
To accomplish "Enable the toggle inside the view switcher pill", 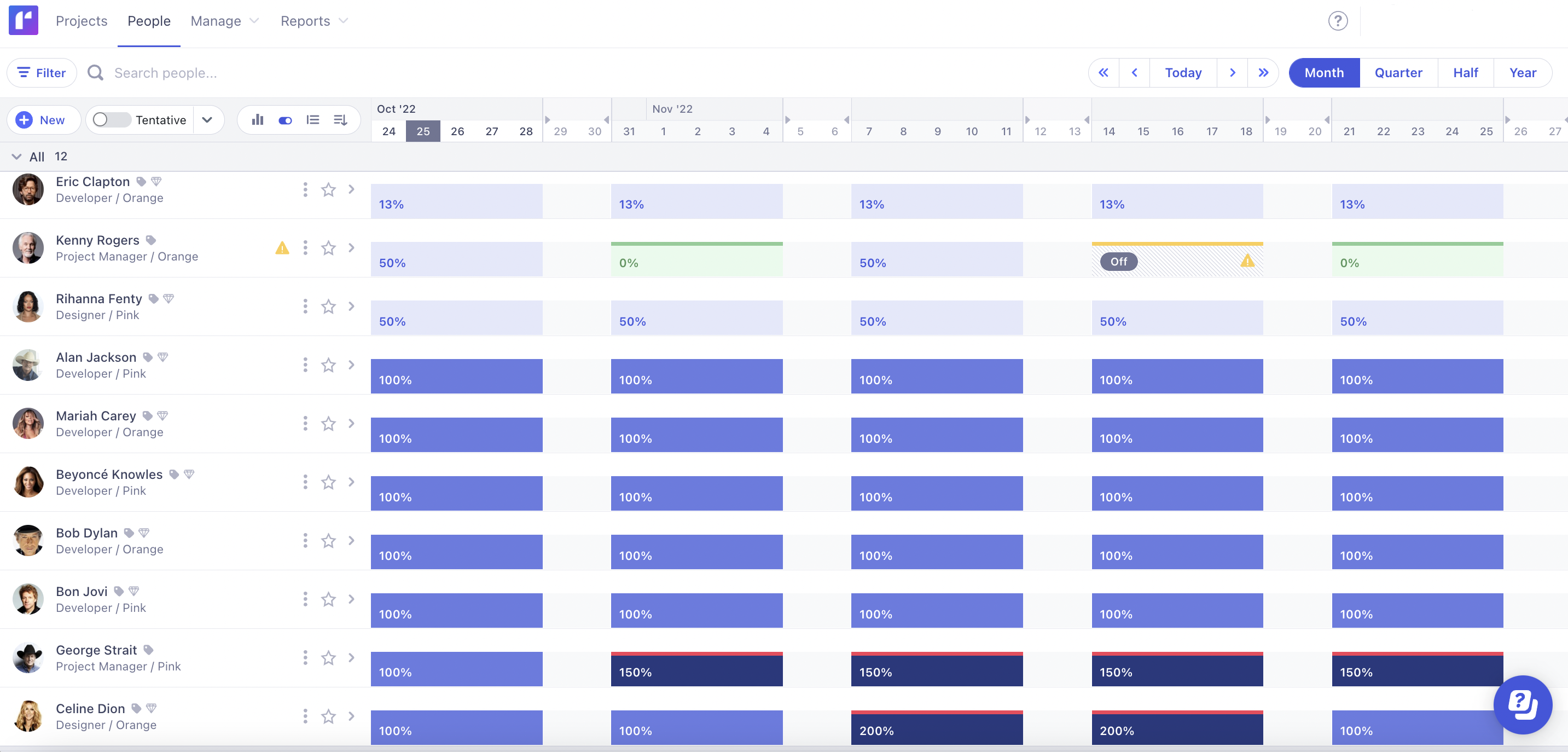I will point(284,120).
